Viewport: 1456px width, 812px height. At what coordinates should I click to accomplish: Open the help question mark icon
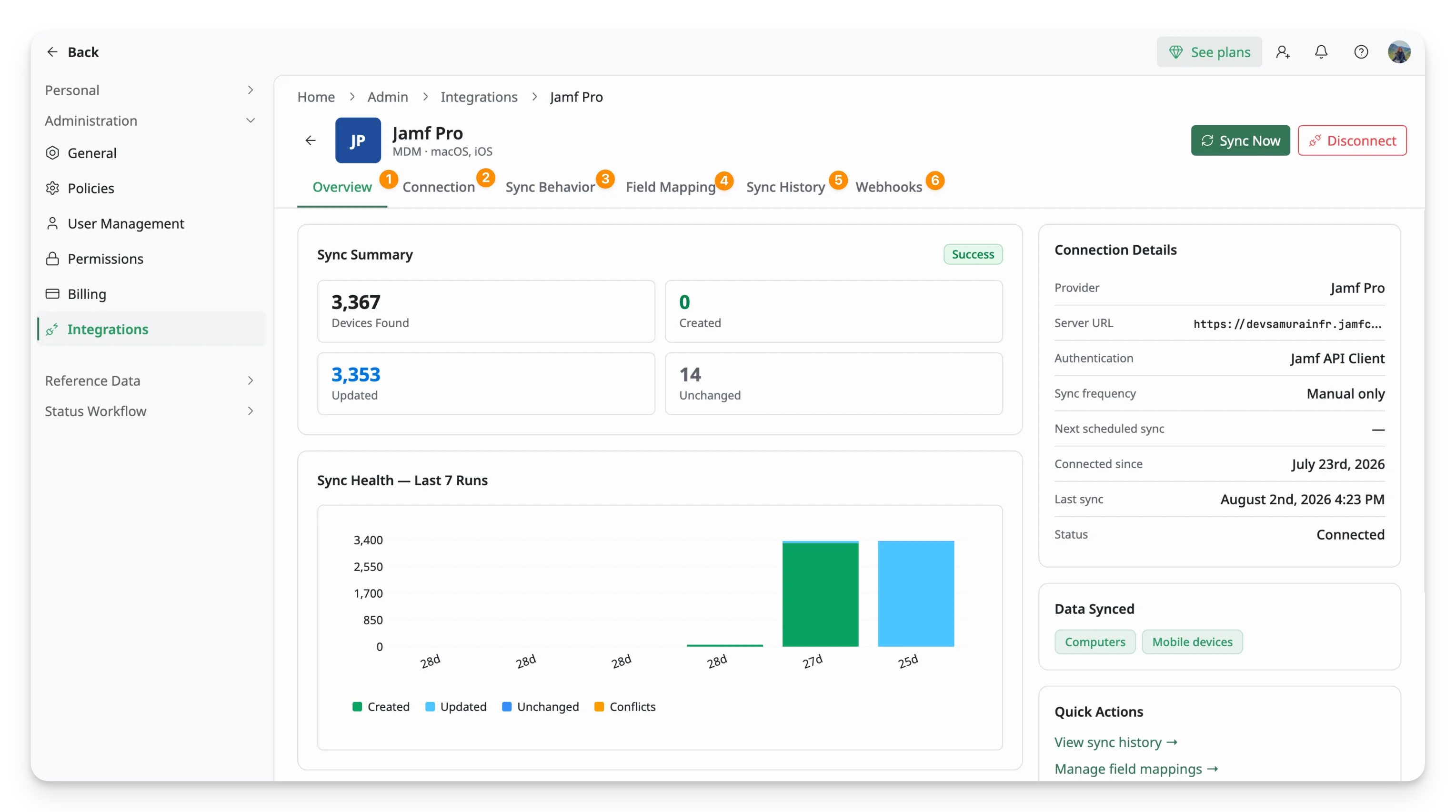pyautogui.click(x=1361, y=52)
